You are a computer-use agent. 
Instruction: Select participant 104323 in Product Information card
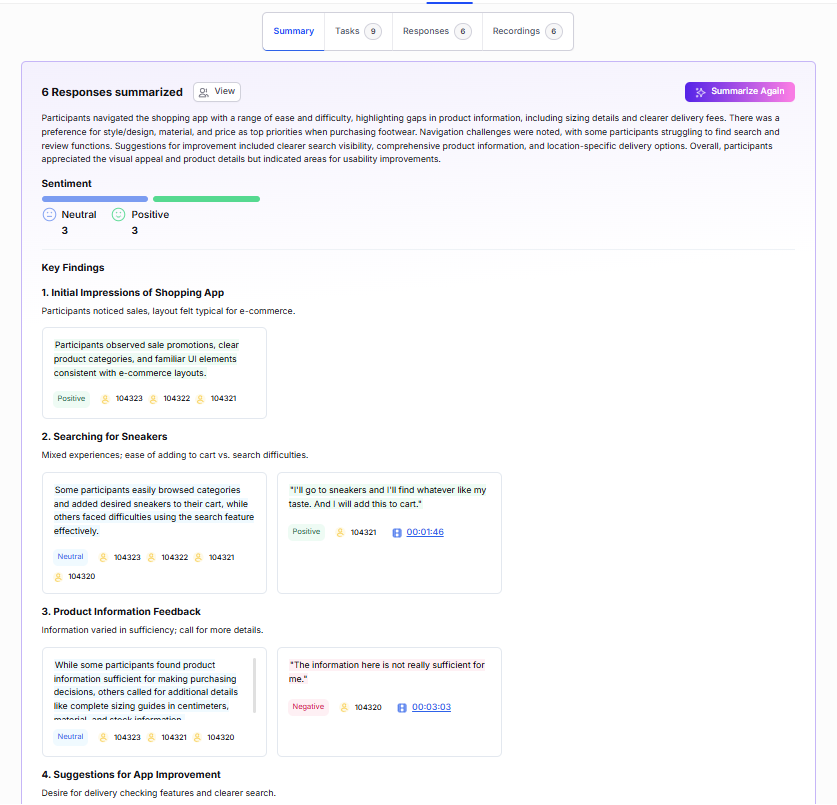point(127,737)
